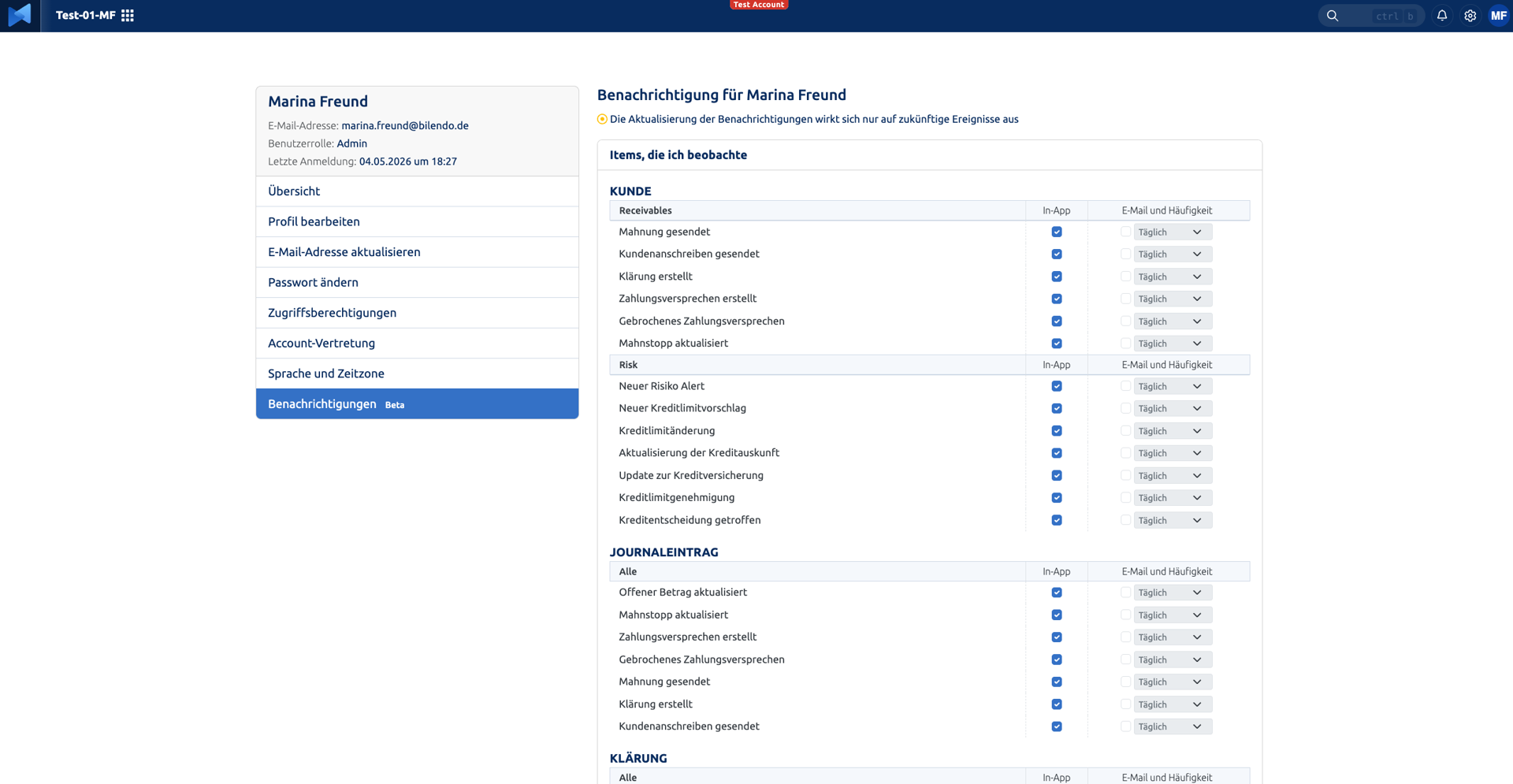Open frequency dropdown for Kundenanschreiben gesendet under Receivables
1513x784 pixels.
tap(1173, 255)
